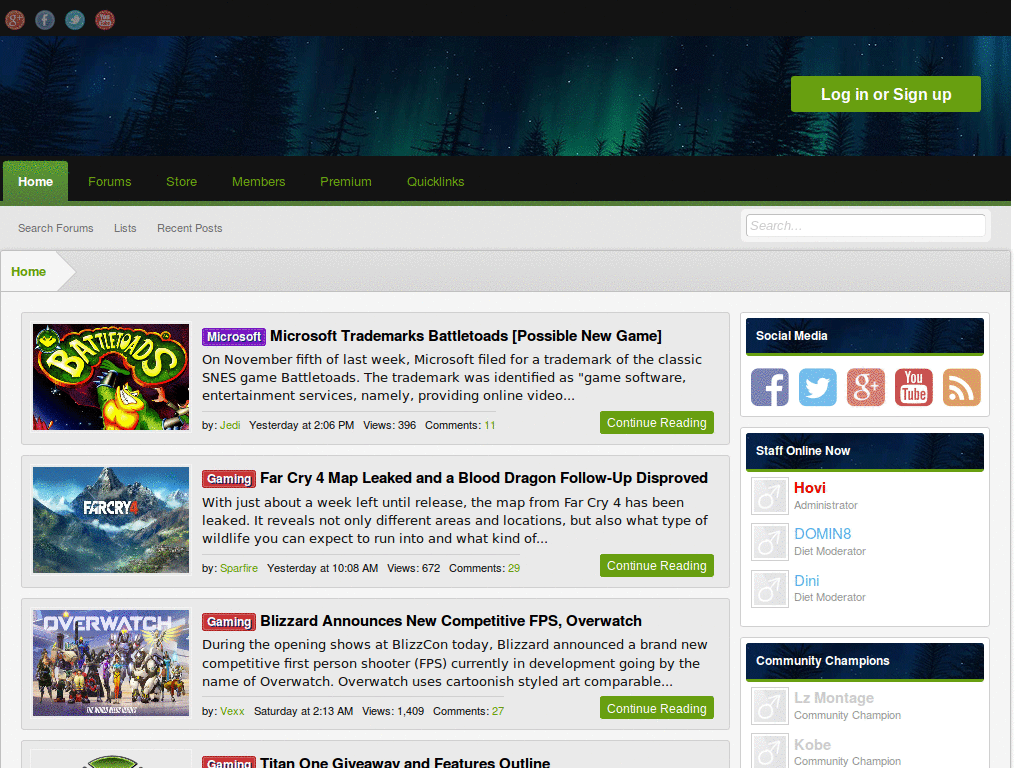Viewport: 1024px width, 768px height.
Task: Click Hovi's avatar icon
Action: tap(770, 496)
